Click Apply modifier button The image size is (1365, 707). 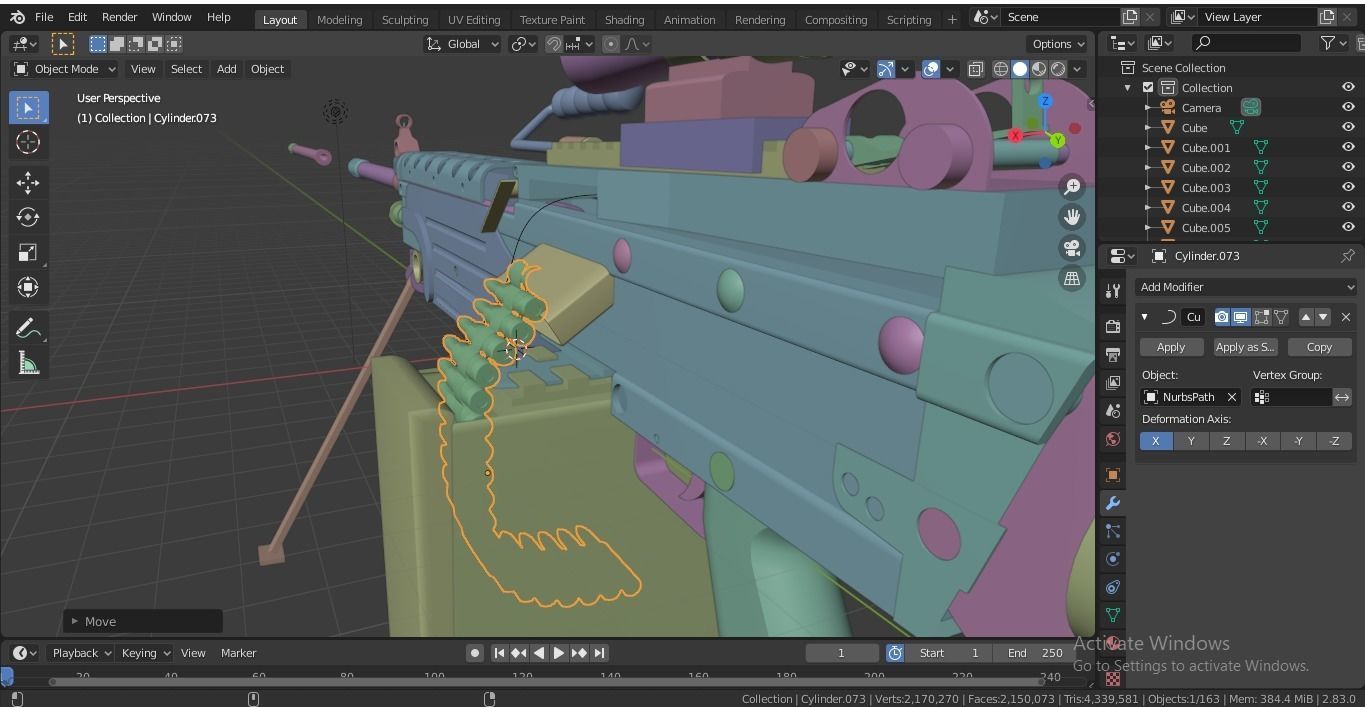click(x=1171, y=347)
